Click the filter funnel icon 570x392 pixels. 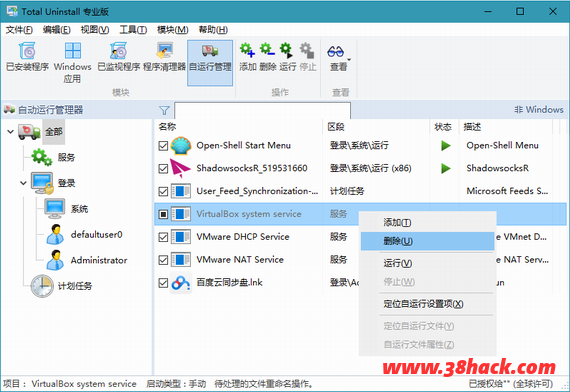[164, 110]
